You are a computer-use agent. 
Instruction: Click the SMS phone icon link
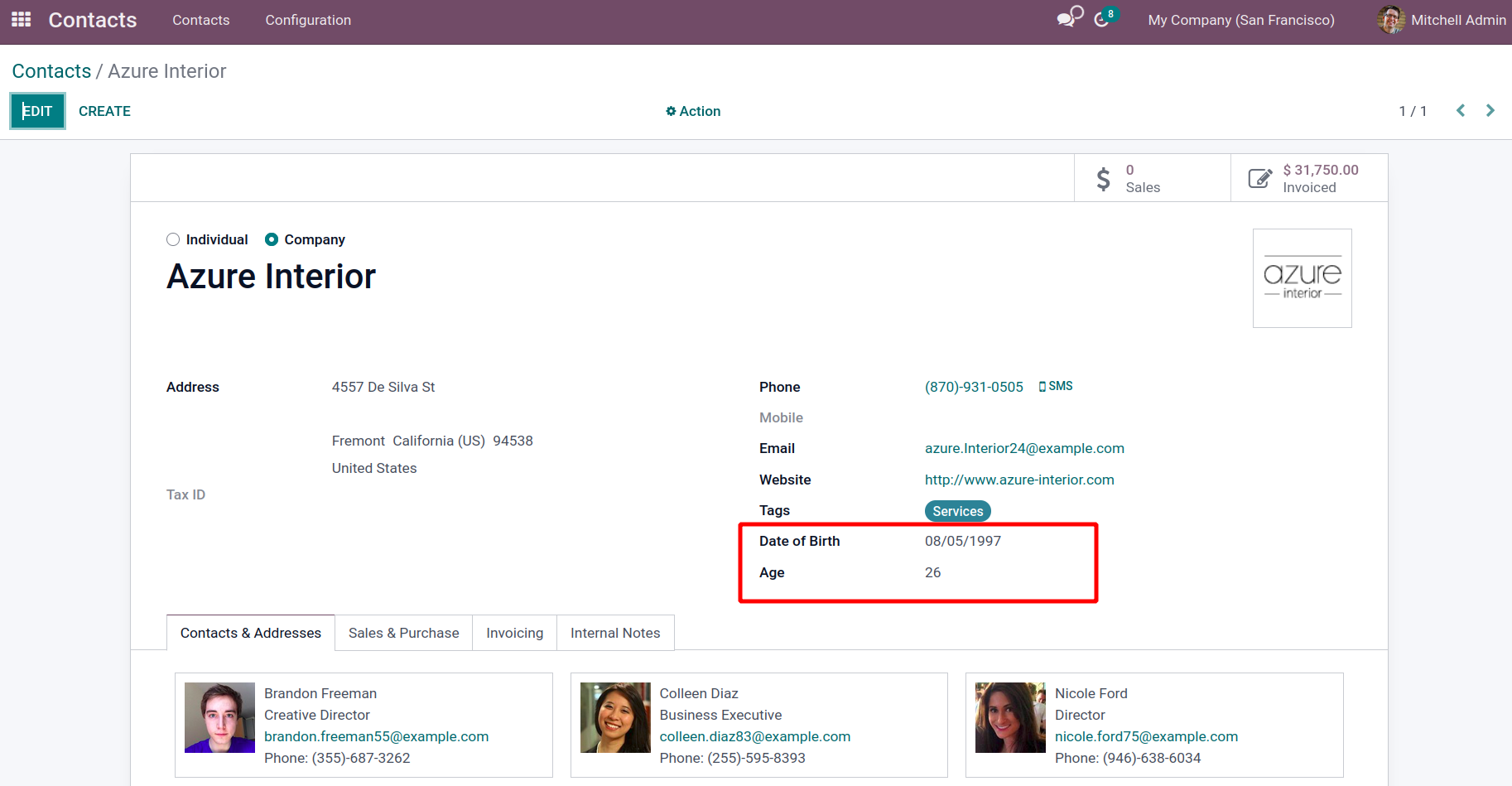pos(1056,386)
